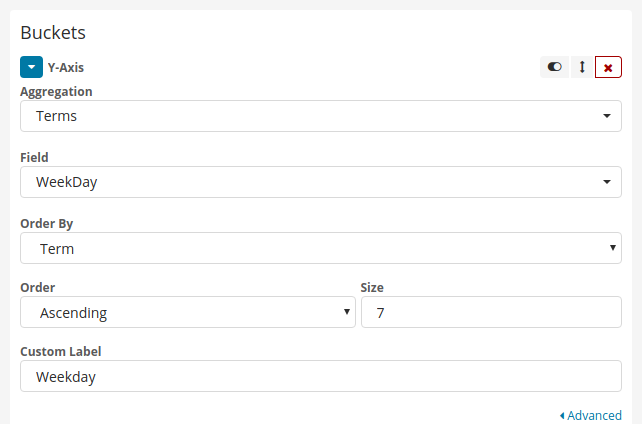
Task: Click the Custom Label caption
Action: point(60,351)
